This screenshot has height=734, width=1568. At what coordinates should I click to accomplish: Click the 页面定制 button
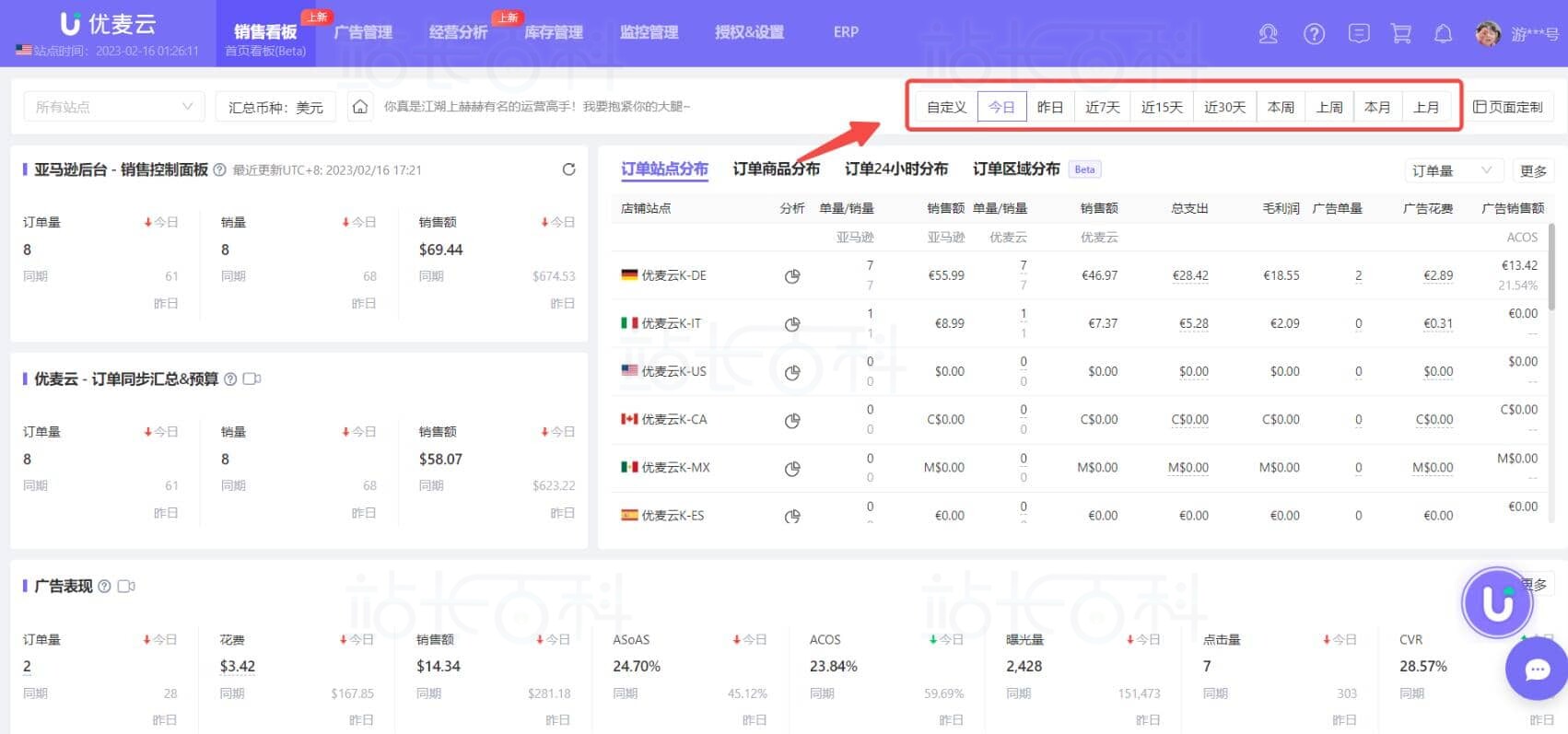[x=1508, y=107]
